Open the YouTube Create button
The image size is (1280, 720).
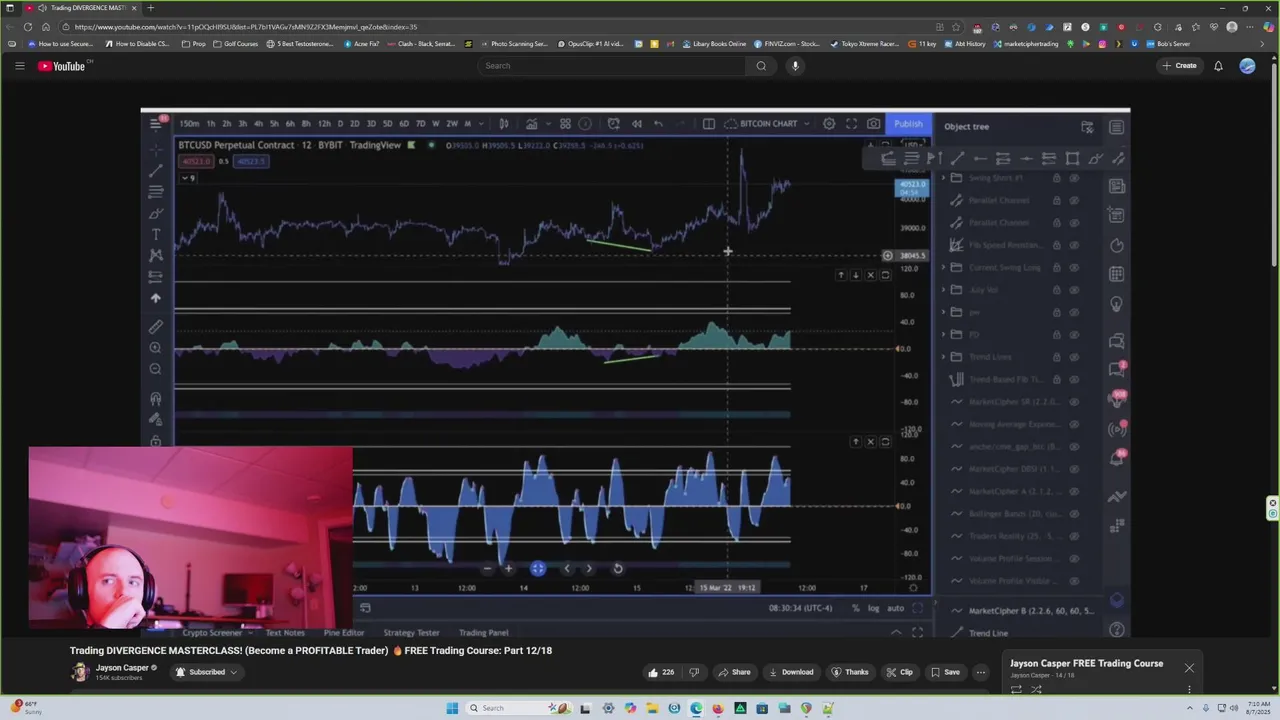tap(1179, 66)
